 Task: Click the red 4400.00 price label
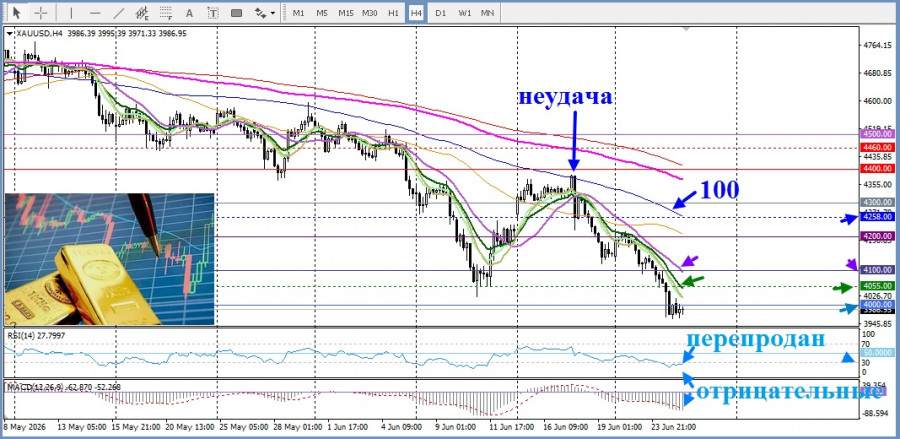878,169
